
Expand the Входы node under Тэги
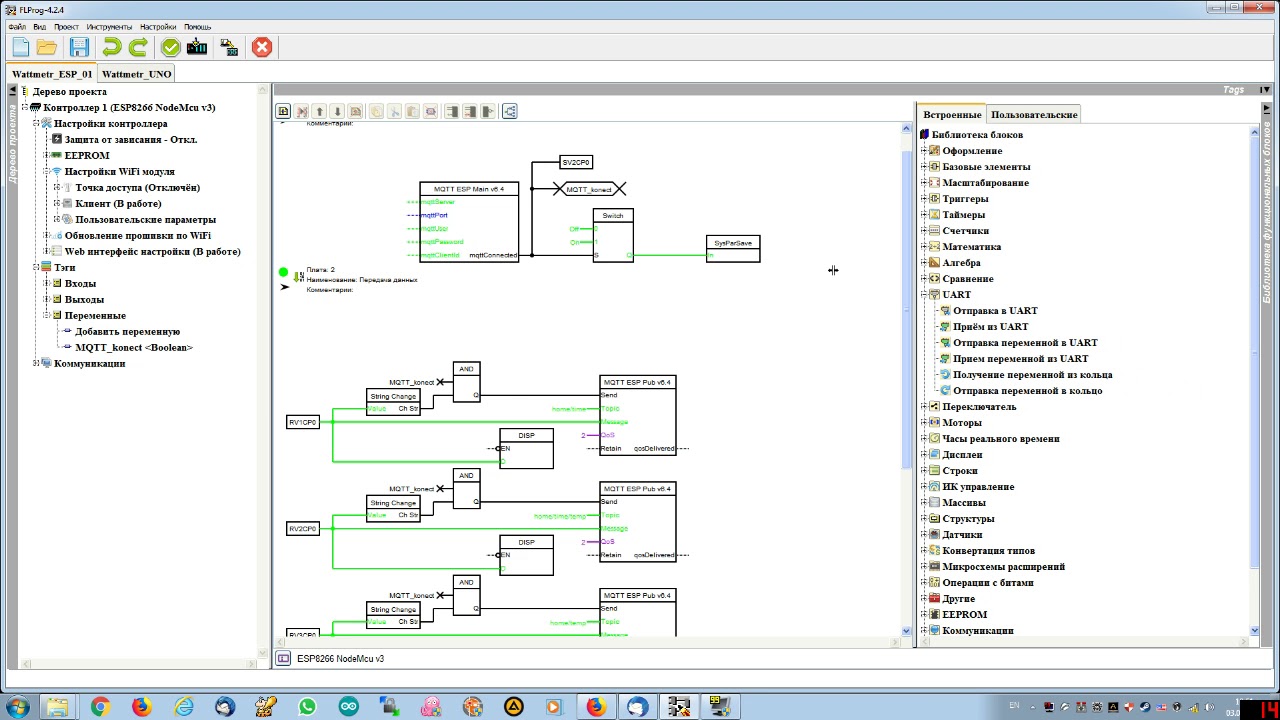coord(46,283)
